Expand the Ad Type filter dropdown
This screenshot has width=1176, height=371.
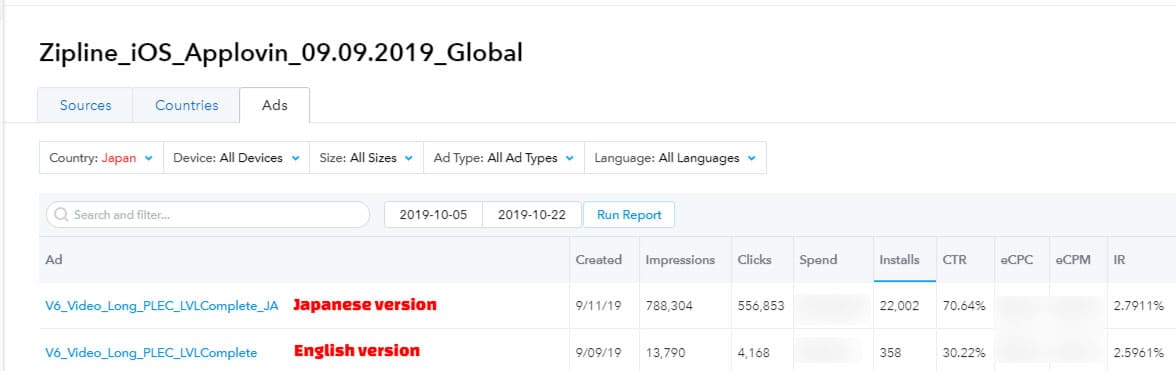coord(504,158)
